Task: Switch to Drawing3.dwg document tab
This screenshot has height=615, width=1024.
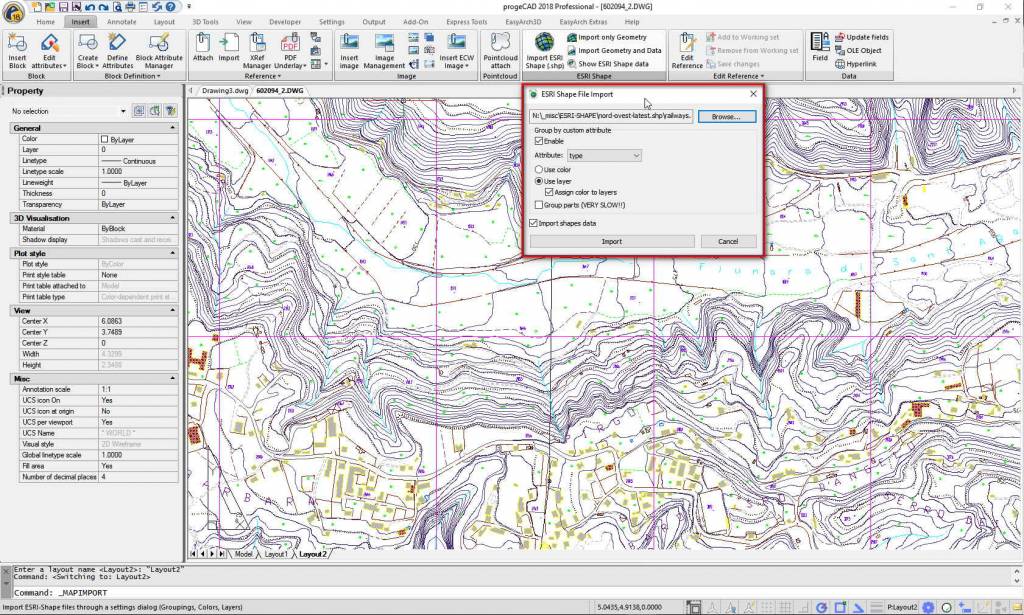Action: point(225,91)
